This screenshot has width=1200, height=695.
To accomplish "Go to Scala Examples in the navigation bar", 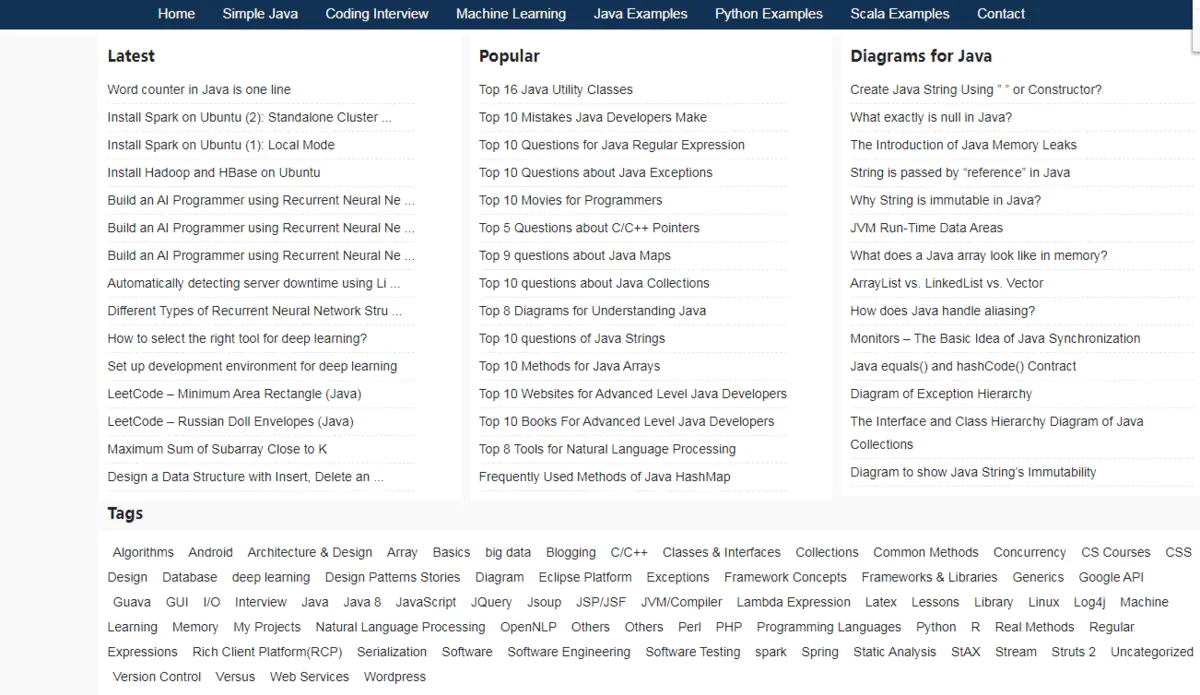I will [x=900, y=14].
